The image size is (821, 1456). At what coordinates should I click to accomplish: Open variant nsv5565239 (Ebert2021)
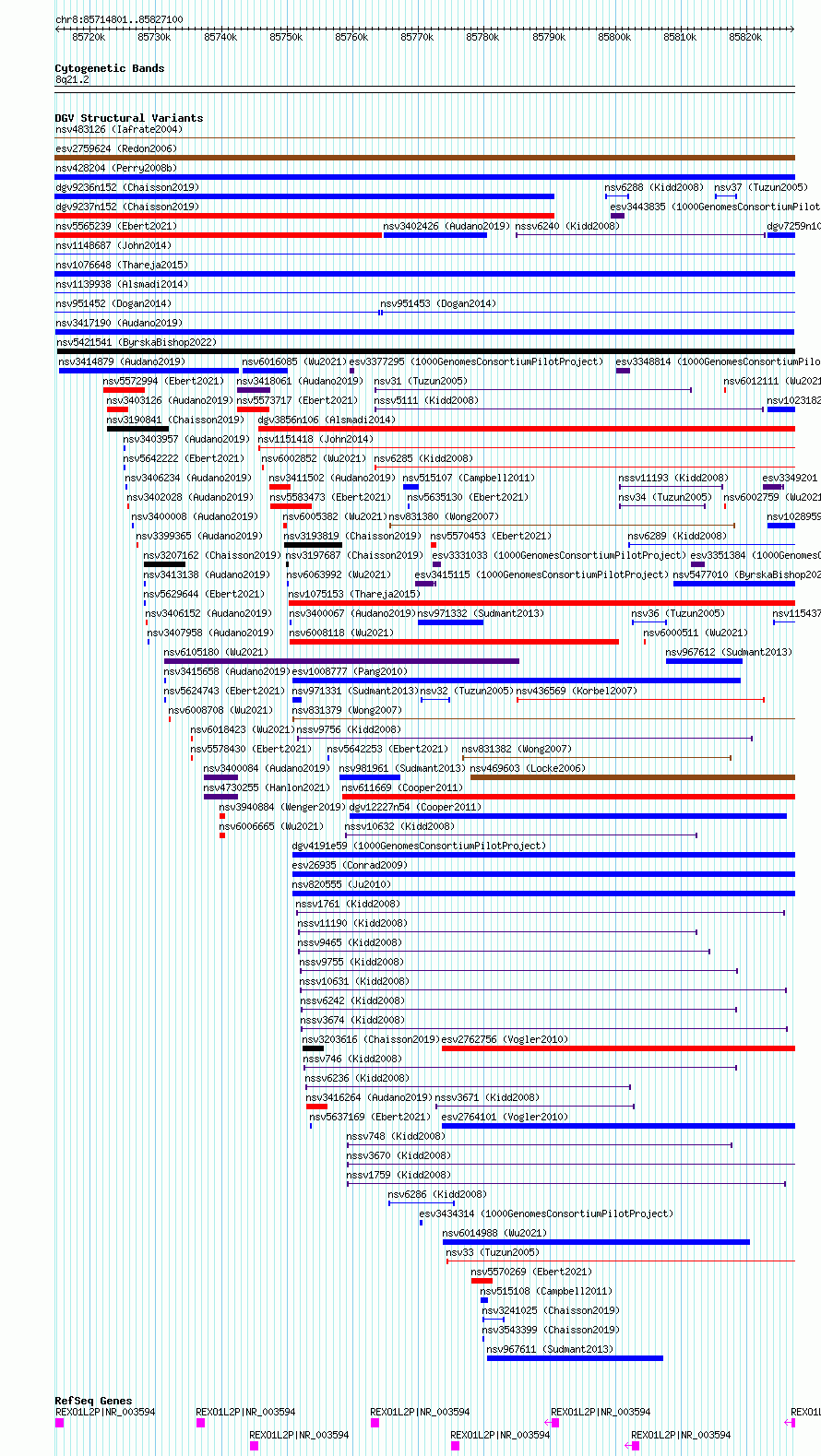coord(117,226)
